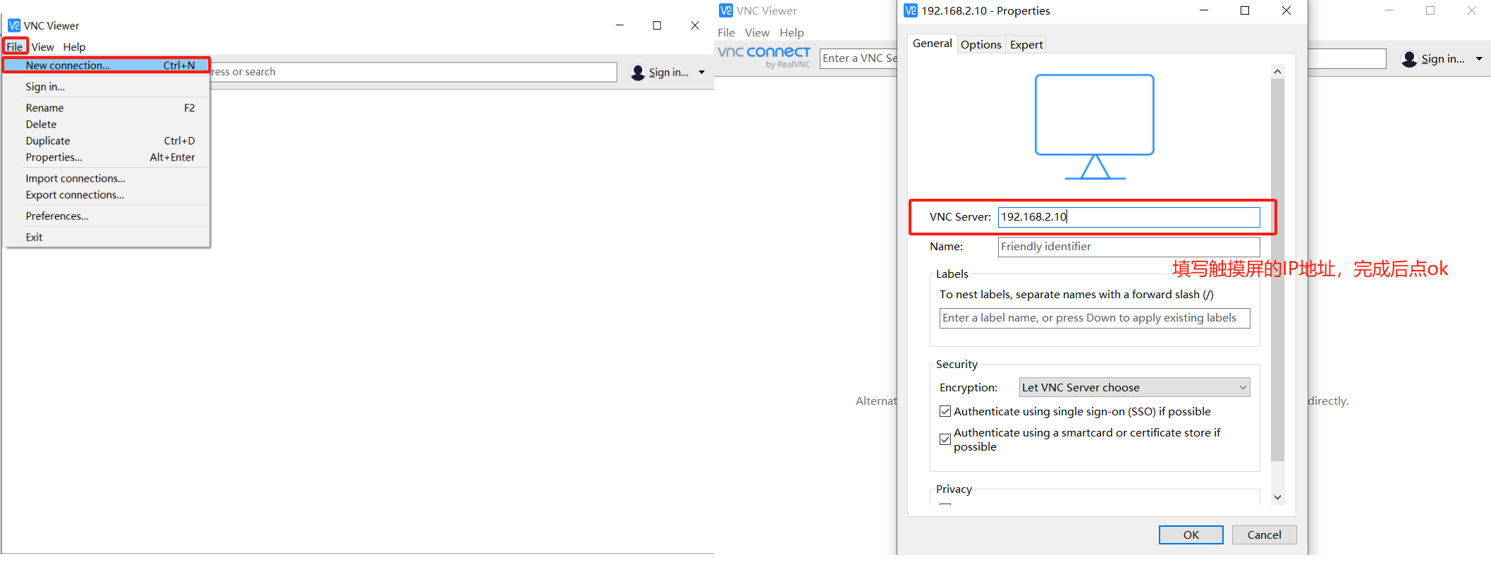Close the 192.168.2.10 Properties dialog
The height and width of the screenshot is (562, 1491).
(x=1286, y=11)
